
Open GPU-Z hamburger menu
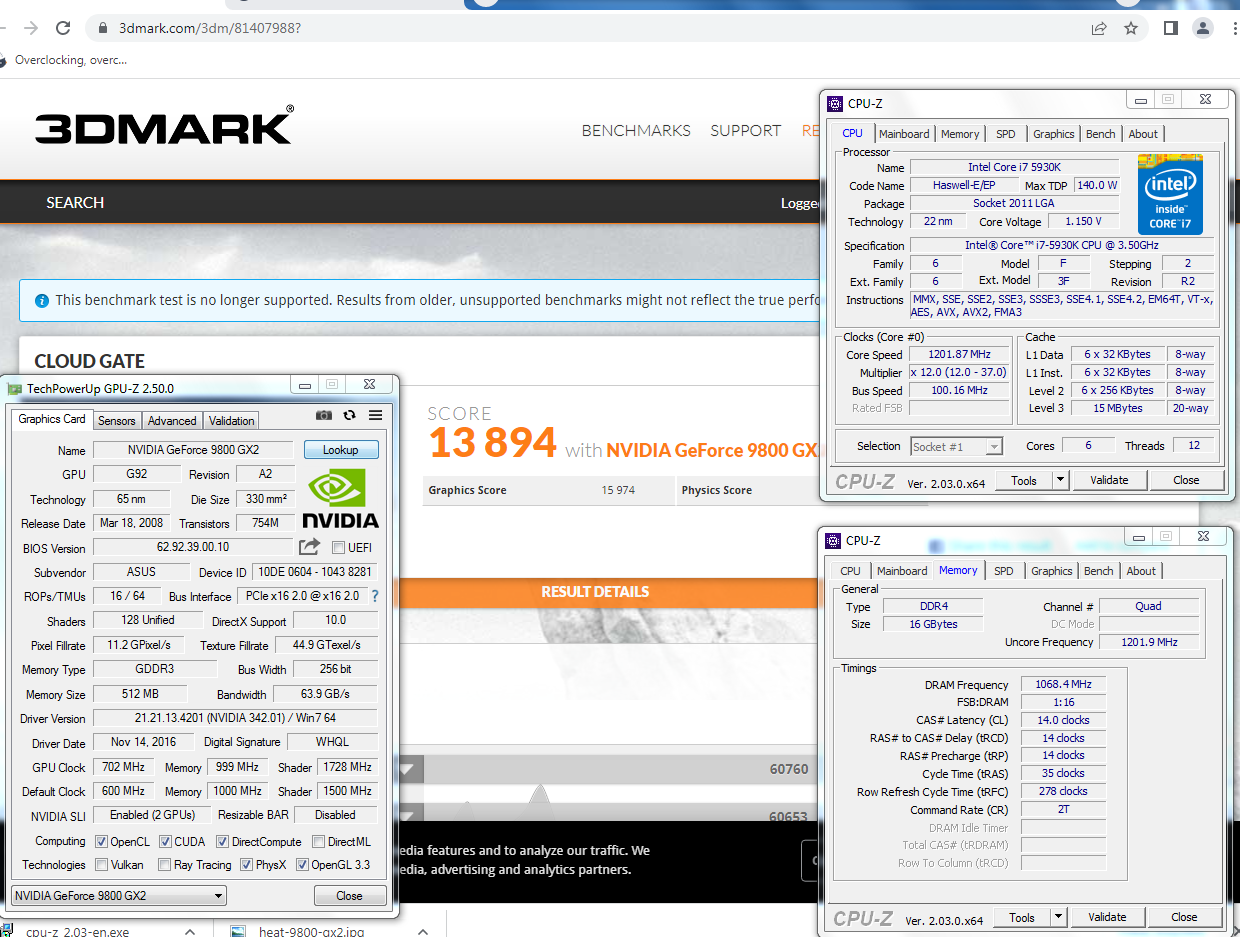tap(375, 415)
